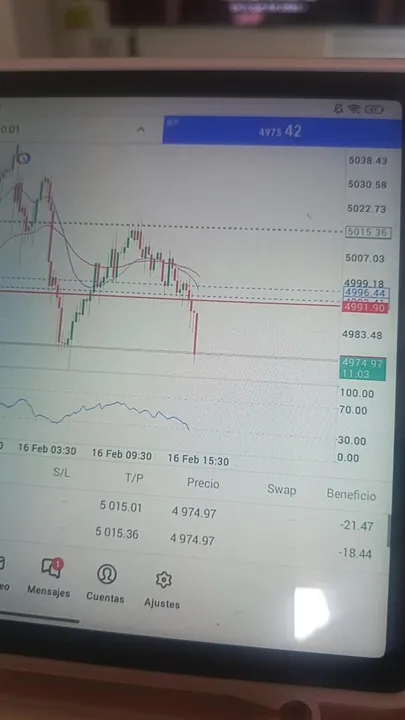Tap the red notification badge on Mensajes
This screenshot has width=405, height=720.
58,563
